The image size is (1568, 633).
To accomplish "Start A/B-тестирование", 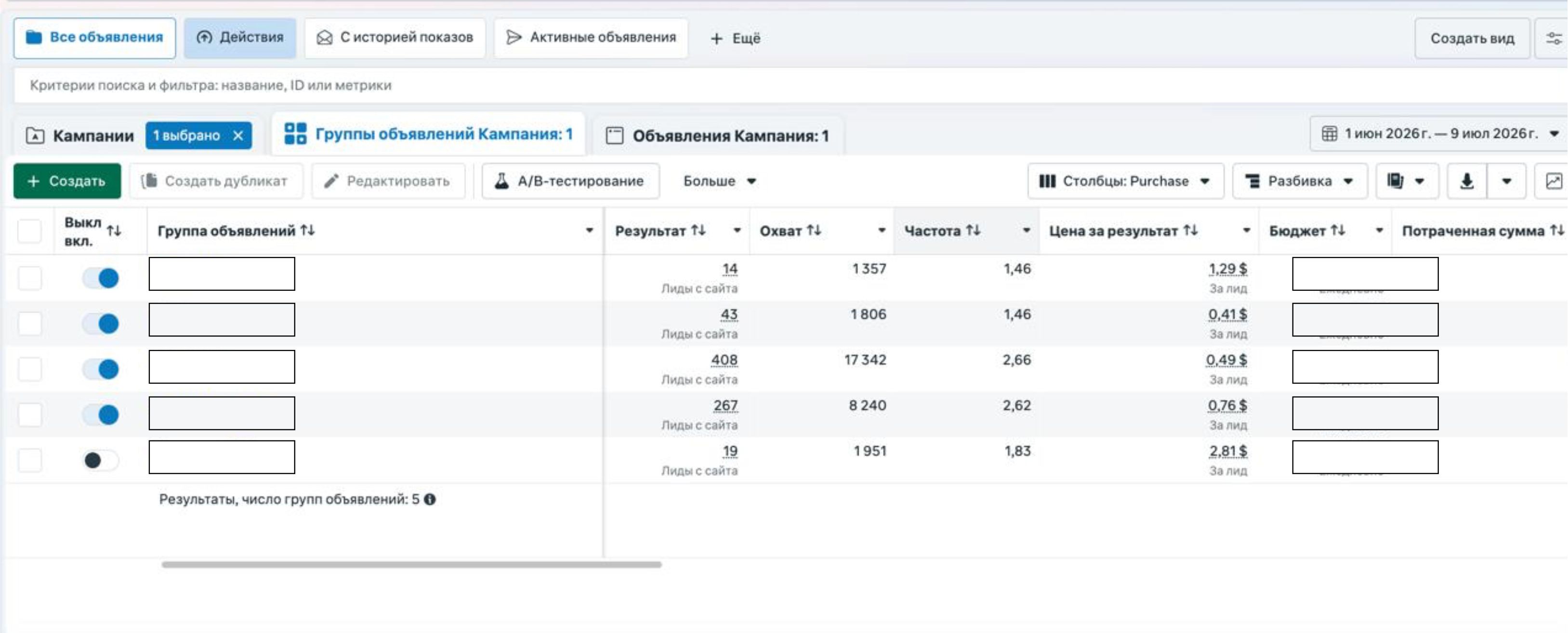I will click(570, 181).
